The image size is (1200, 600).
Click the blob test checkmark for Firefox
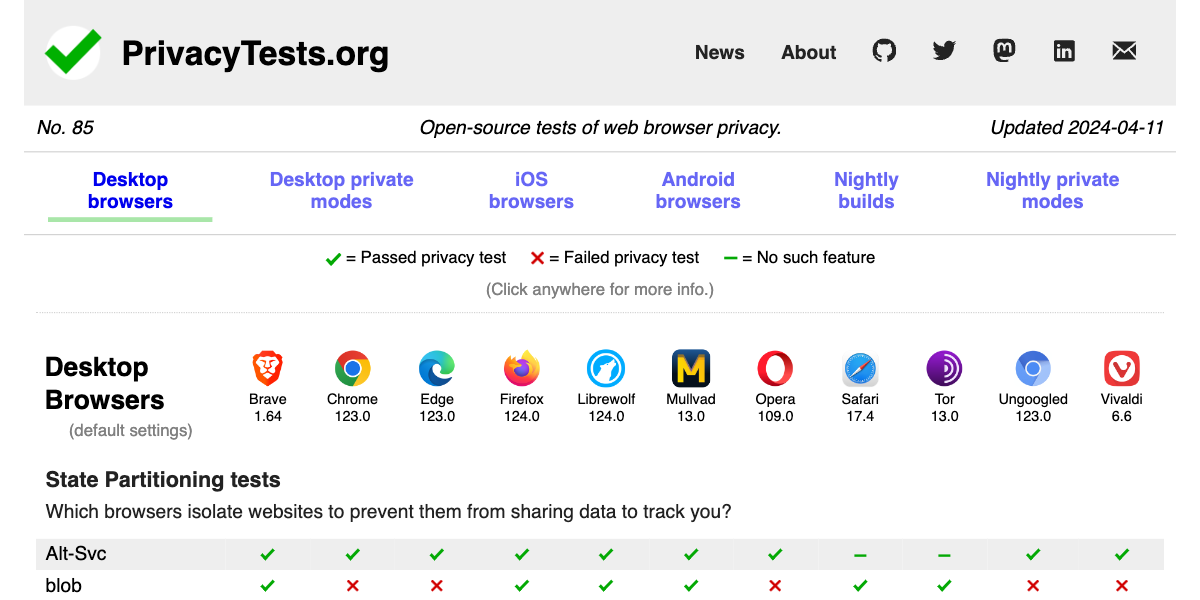click(x=521, y=586)
